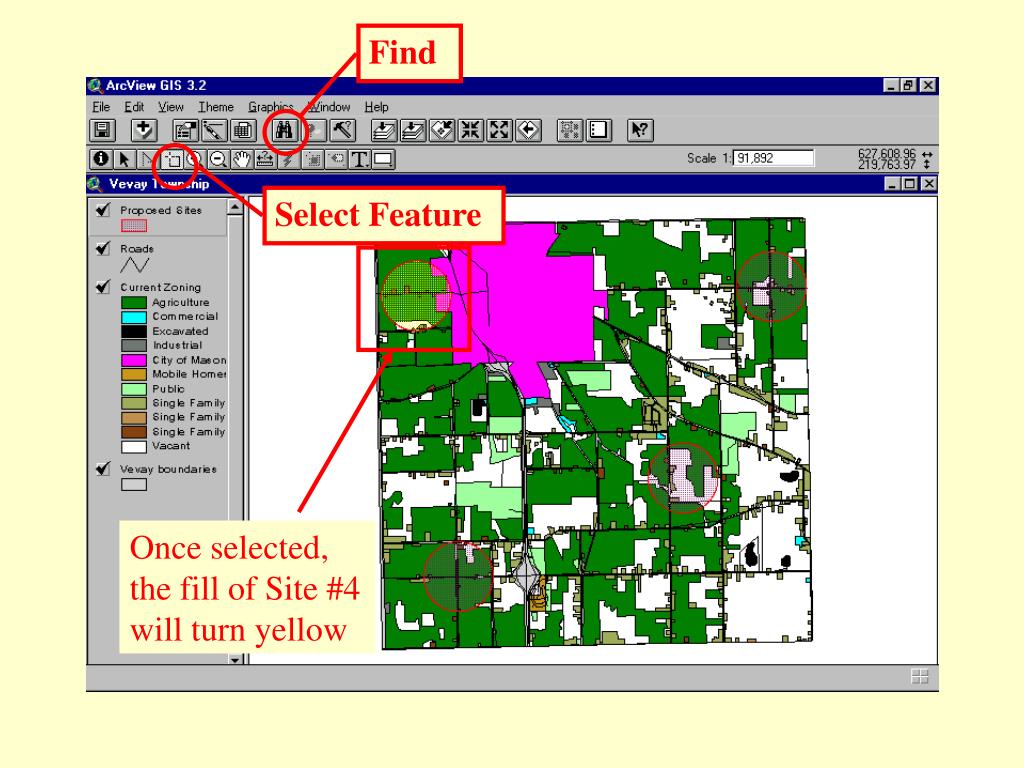Viewport: 1024px width, 768px height.
Task: Click the Find binoculars button
Action: point(284,130)
